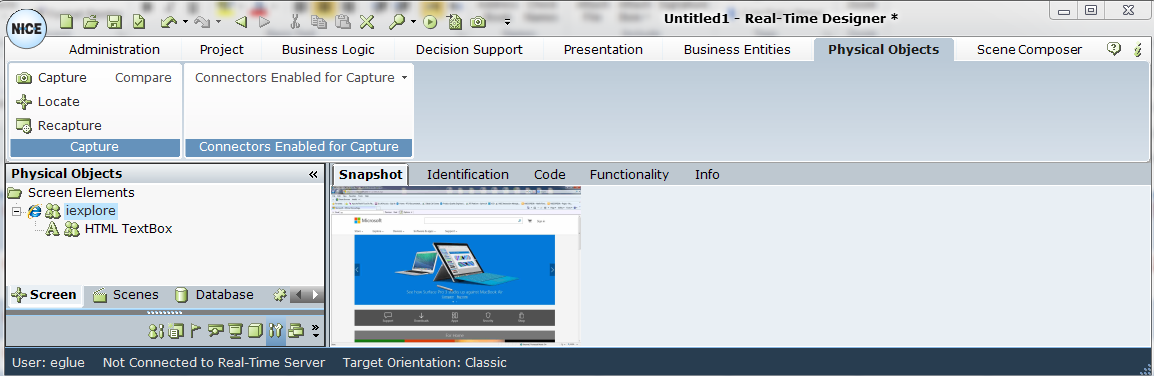1154x379 pixels.
Task: Open Connectors Enabled for Capture dropdown
Action: click(x=301, y=77)
